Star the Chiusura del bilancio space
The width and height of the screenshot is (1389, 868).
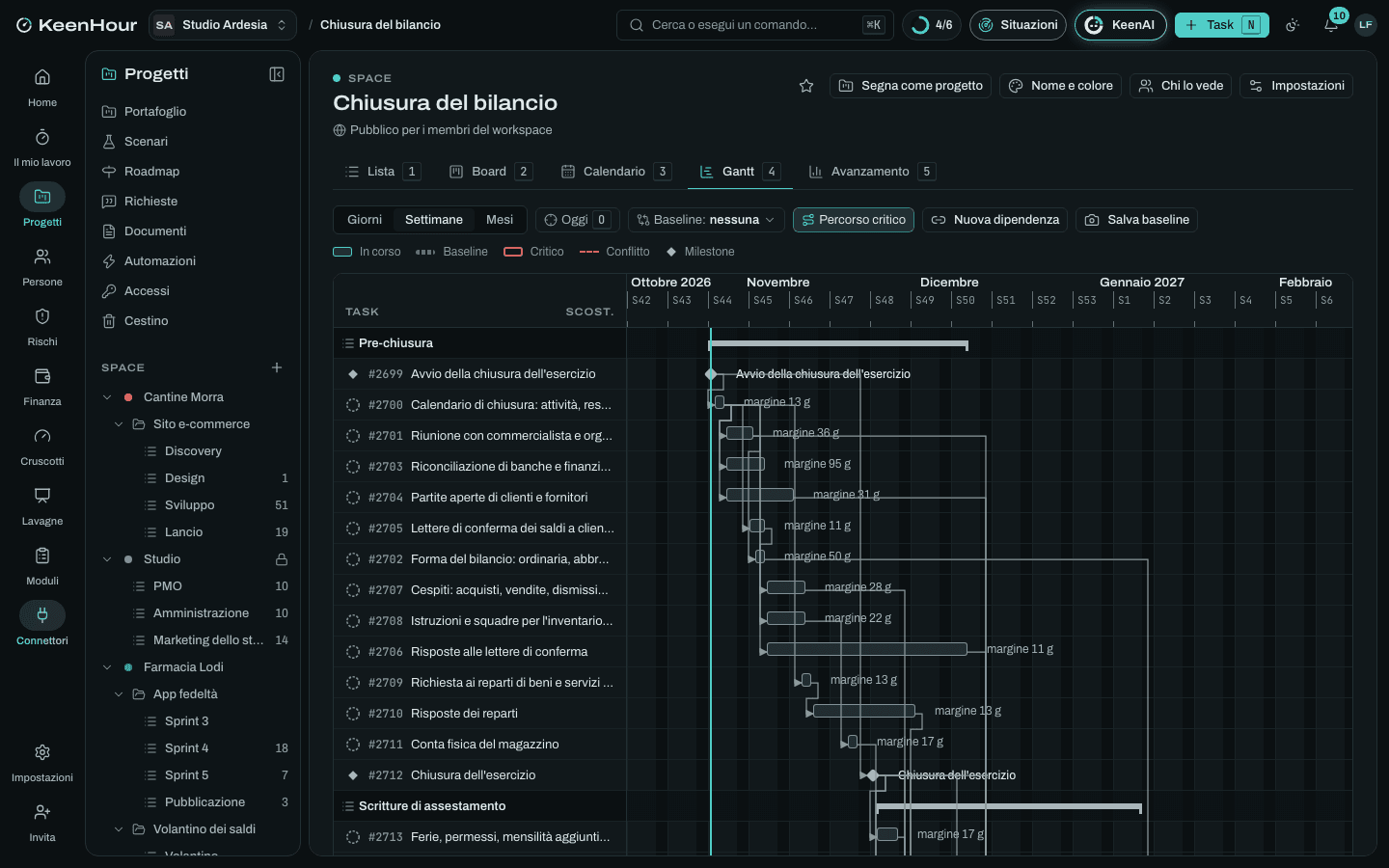[806, 86]
